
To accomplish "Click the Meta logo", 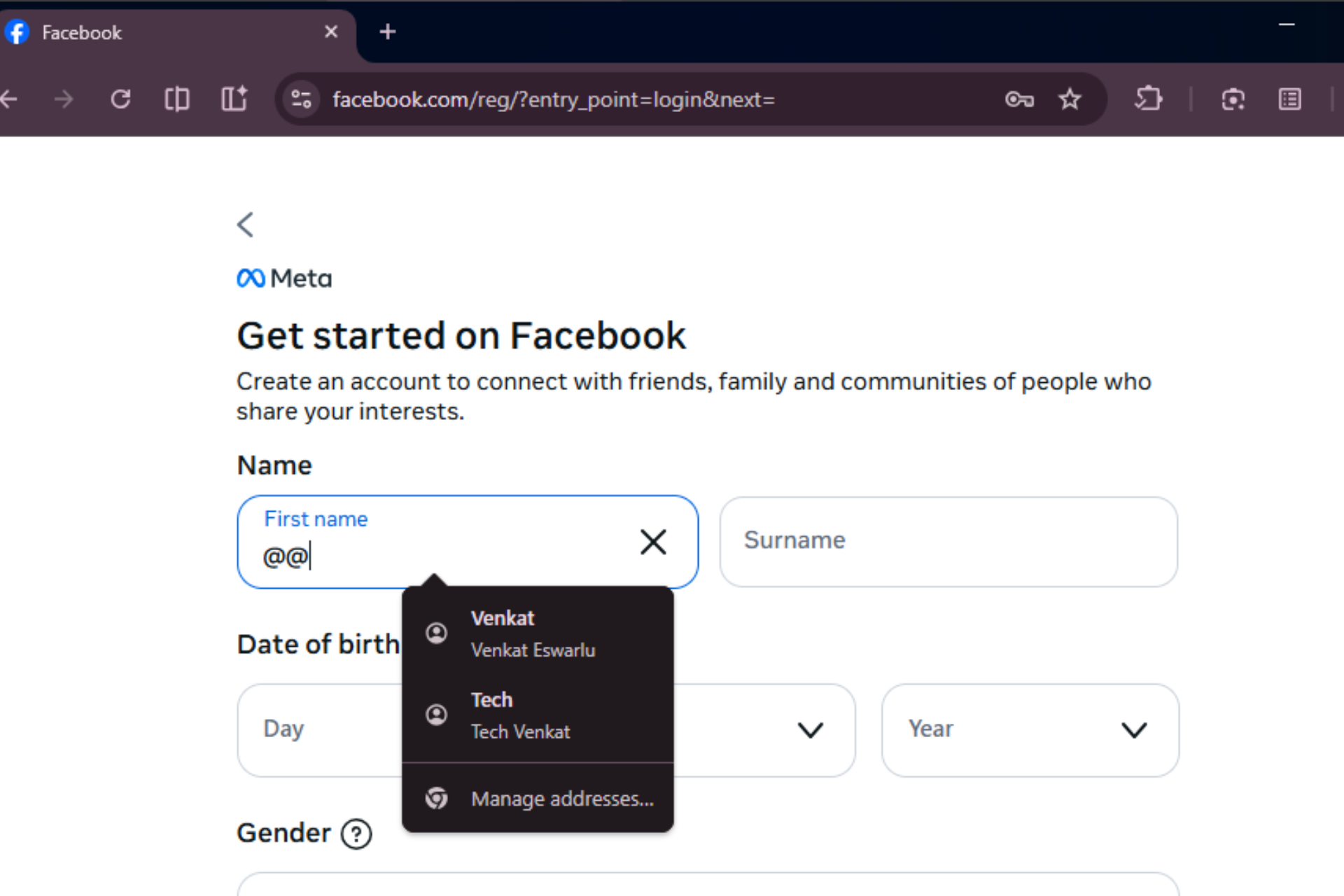I will coord(284,279).
